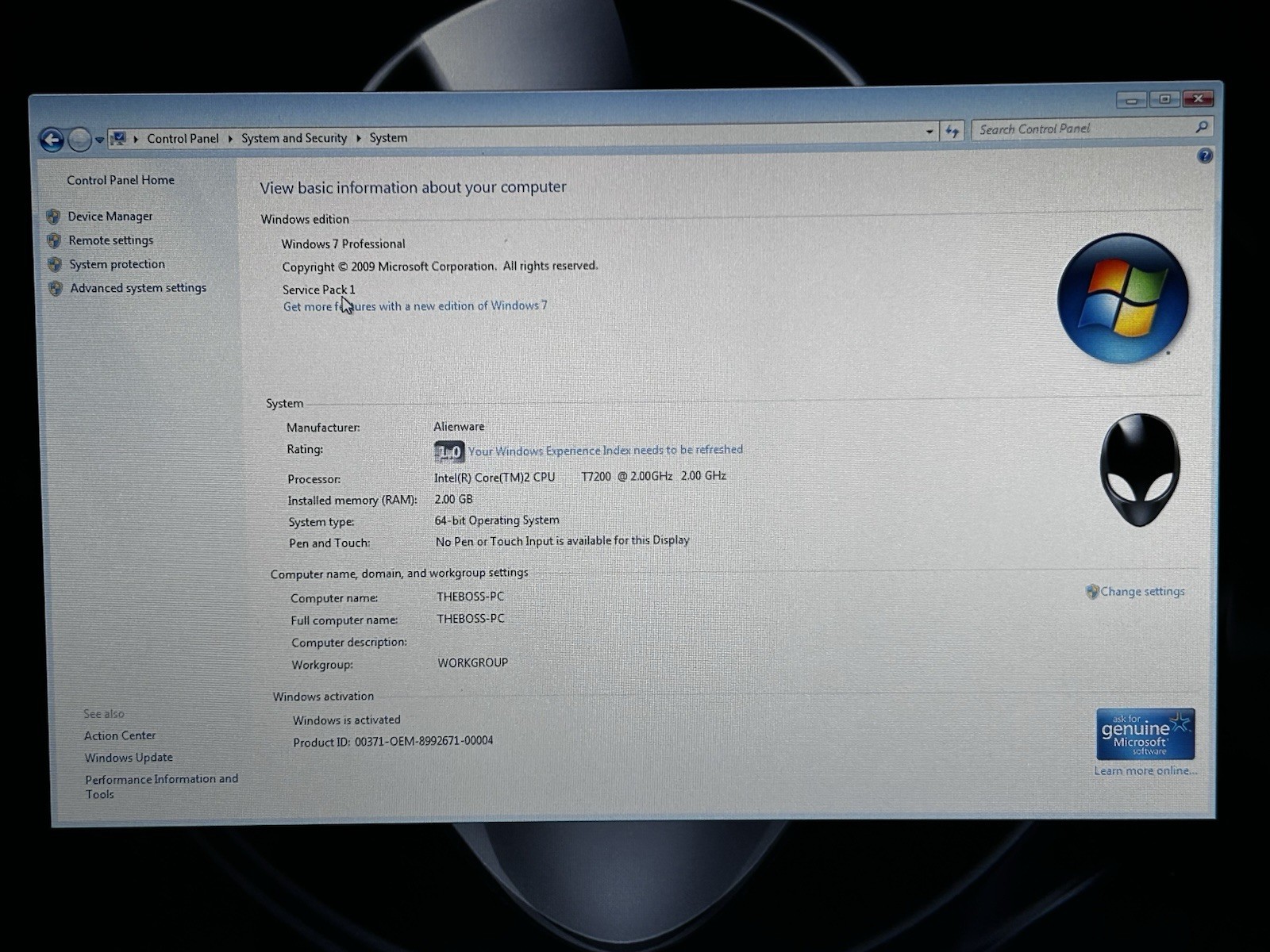Click the shield icon beside Device Manager
Viewport: 1270px width, 952px height.
pyautogui.click(x=53, y=216)
